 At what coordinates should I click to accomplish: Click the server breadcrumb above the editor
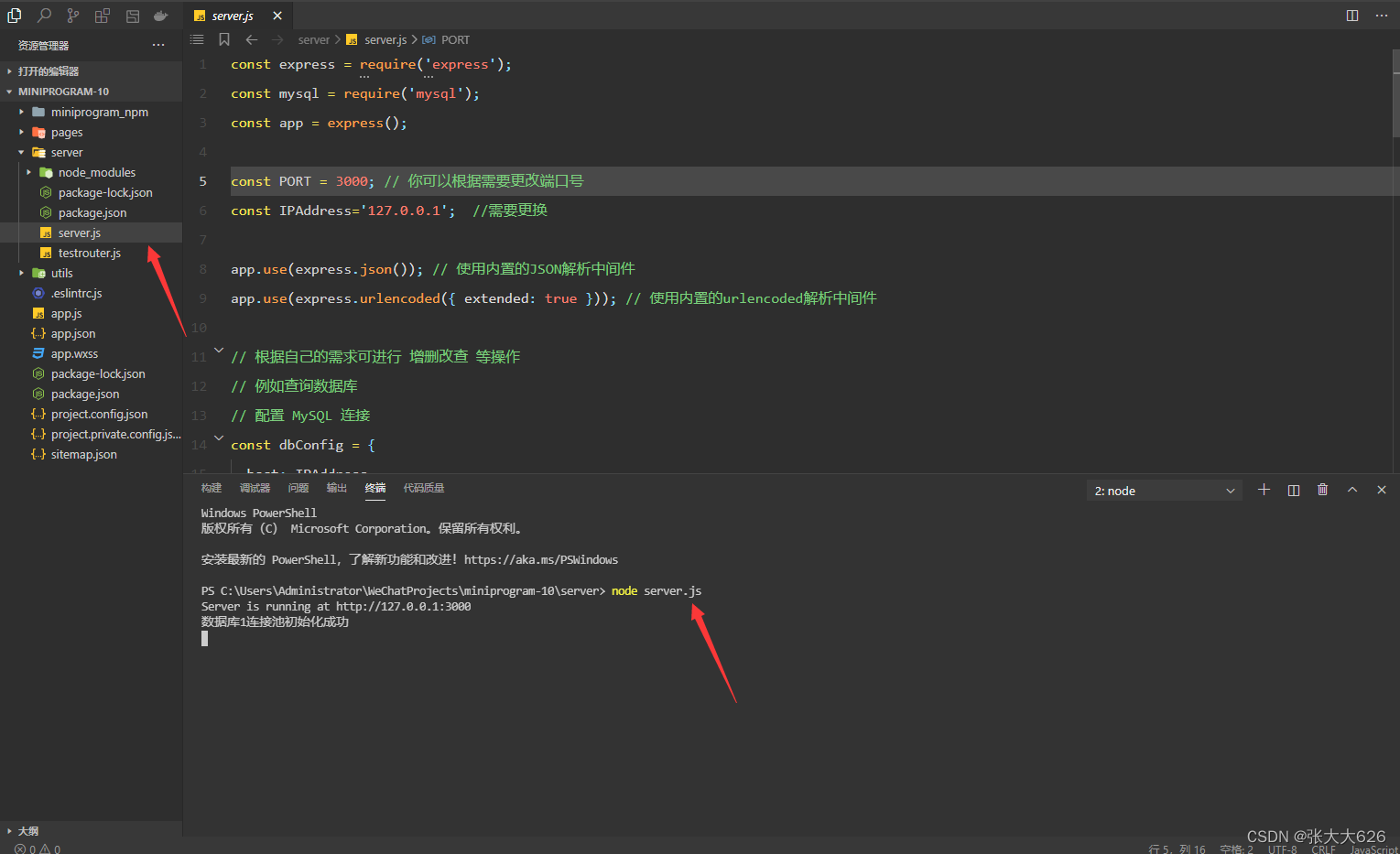point(314,39)
